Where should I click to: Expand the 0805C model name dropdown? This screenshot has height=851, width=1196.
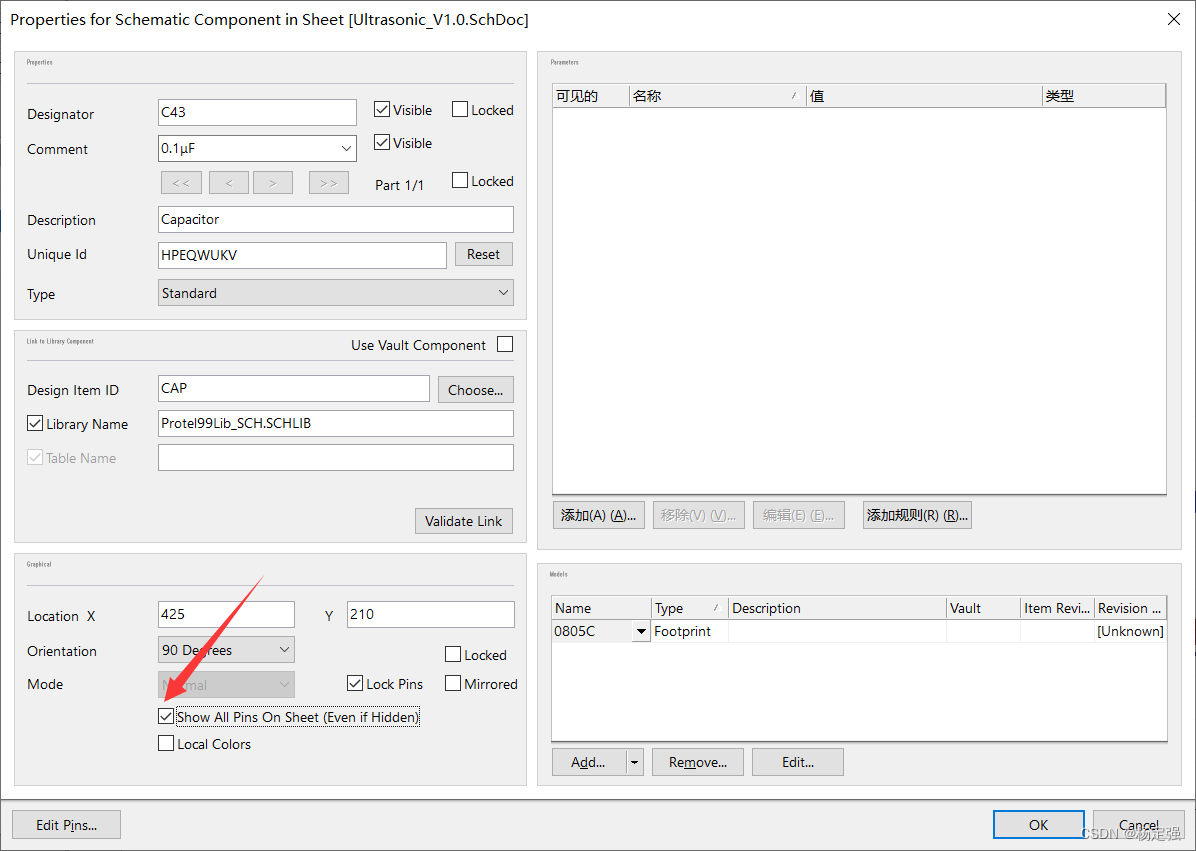coord(641,632)
